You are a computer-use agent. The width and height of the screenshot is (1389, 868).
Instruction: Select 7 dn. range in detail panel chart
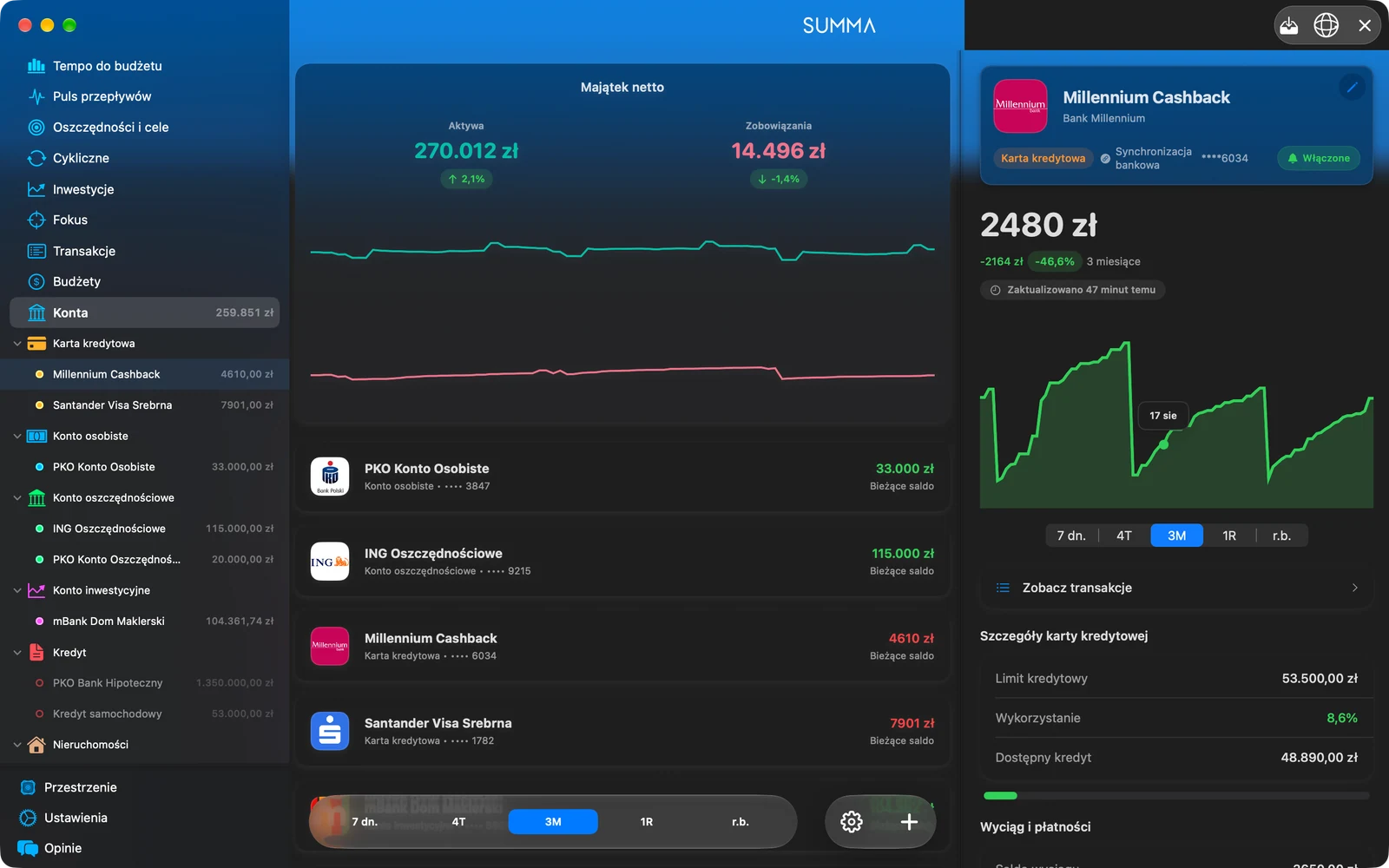point(1071,536)
